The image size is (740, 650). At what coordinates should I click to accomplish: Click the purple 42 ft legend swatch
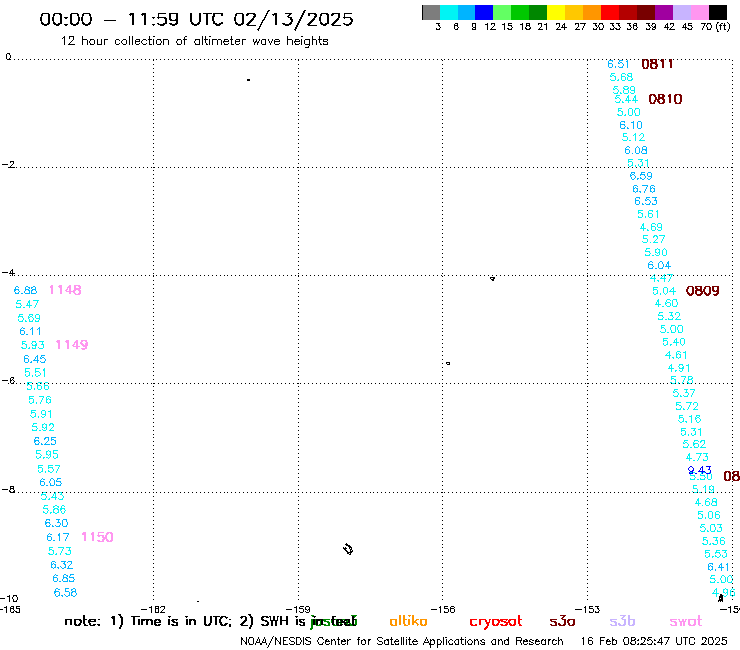coord(664,12)
